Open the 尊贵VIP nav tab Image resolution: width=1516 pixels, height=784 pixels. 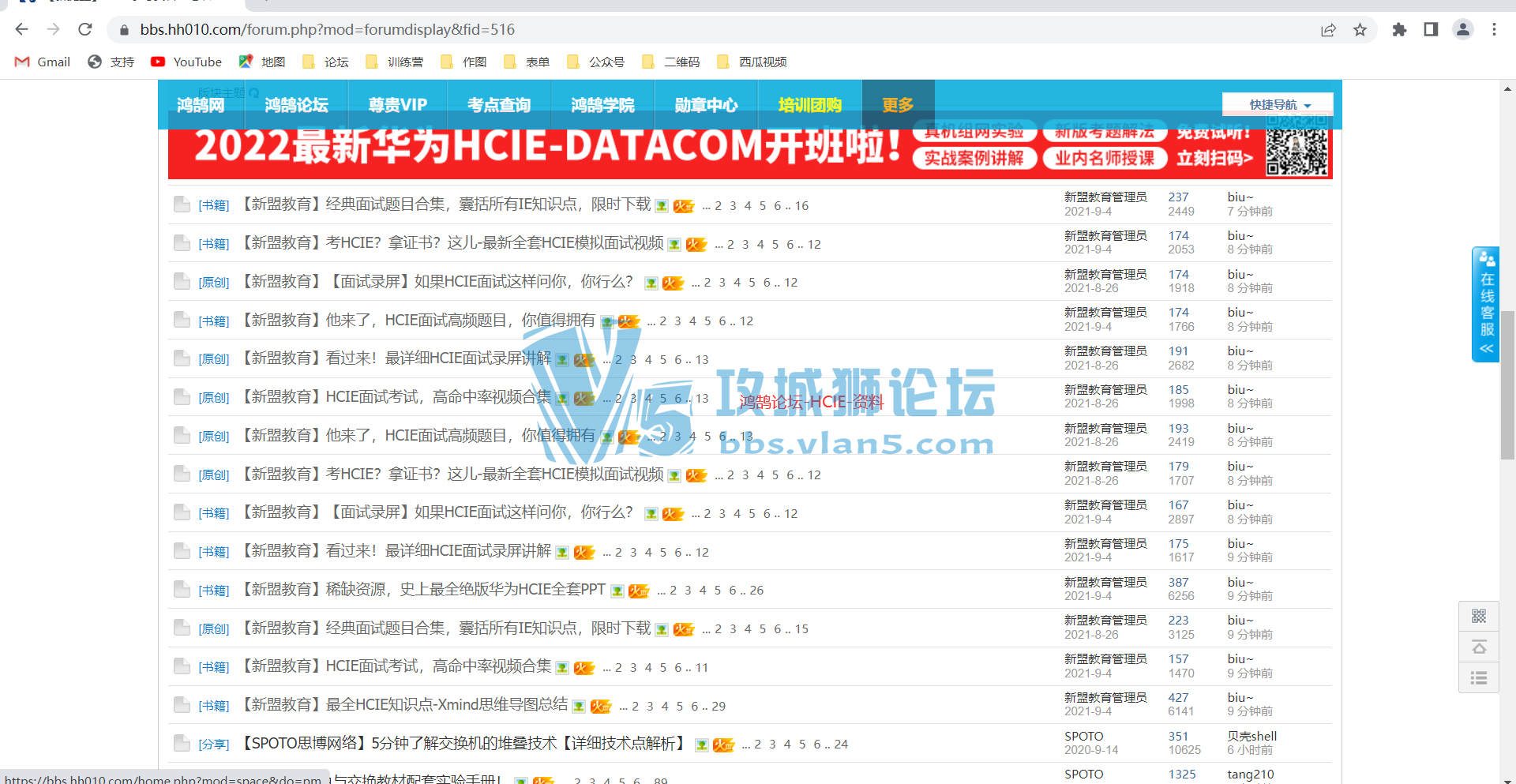coord(397,105)
